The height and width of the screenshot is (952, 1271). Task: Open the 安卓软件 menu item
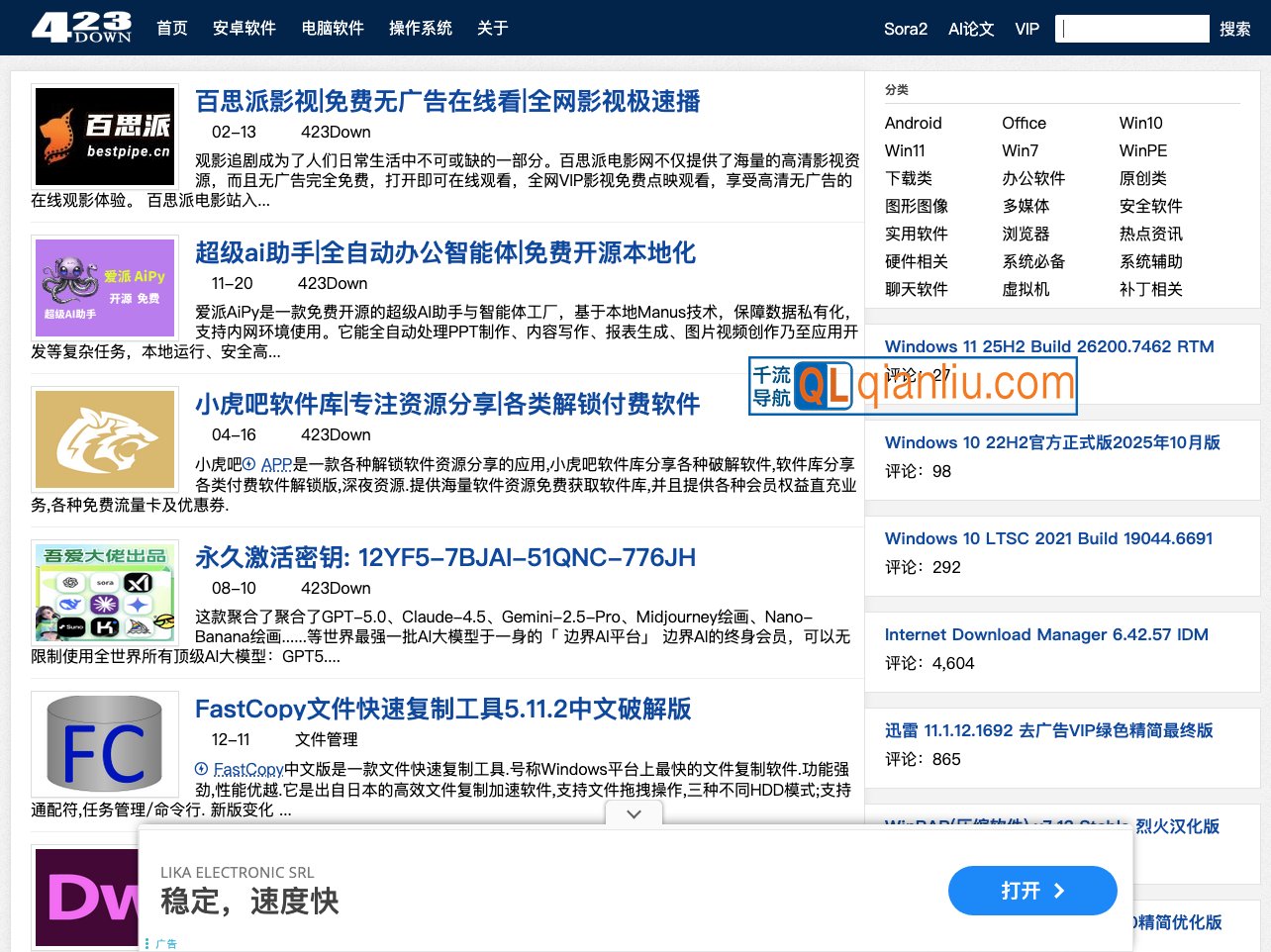[x=244, y=29]
